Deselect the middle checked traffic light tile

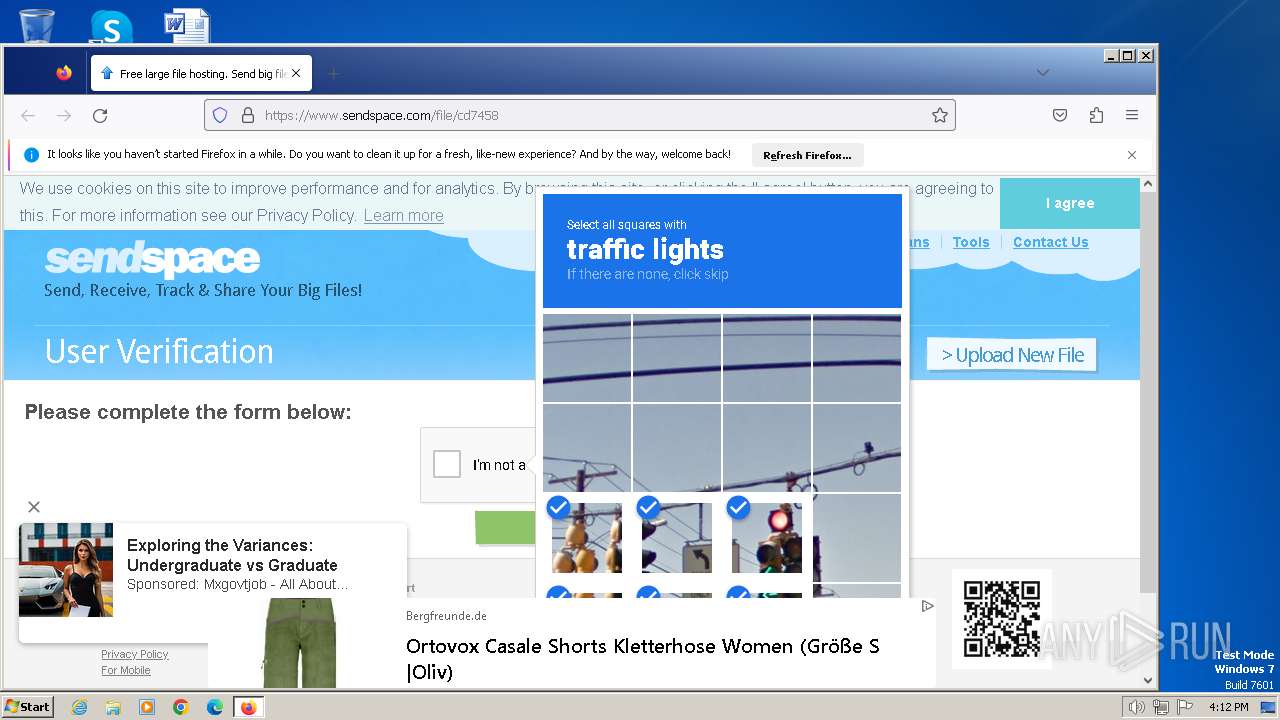point(677,538)
